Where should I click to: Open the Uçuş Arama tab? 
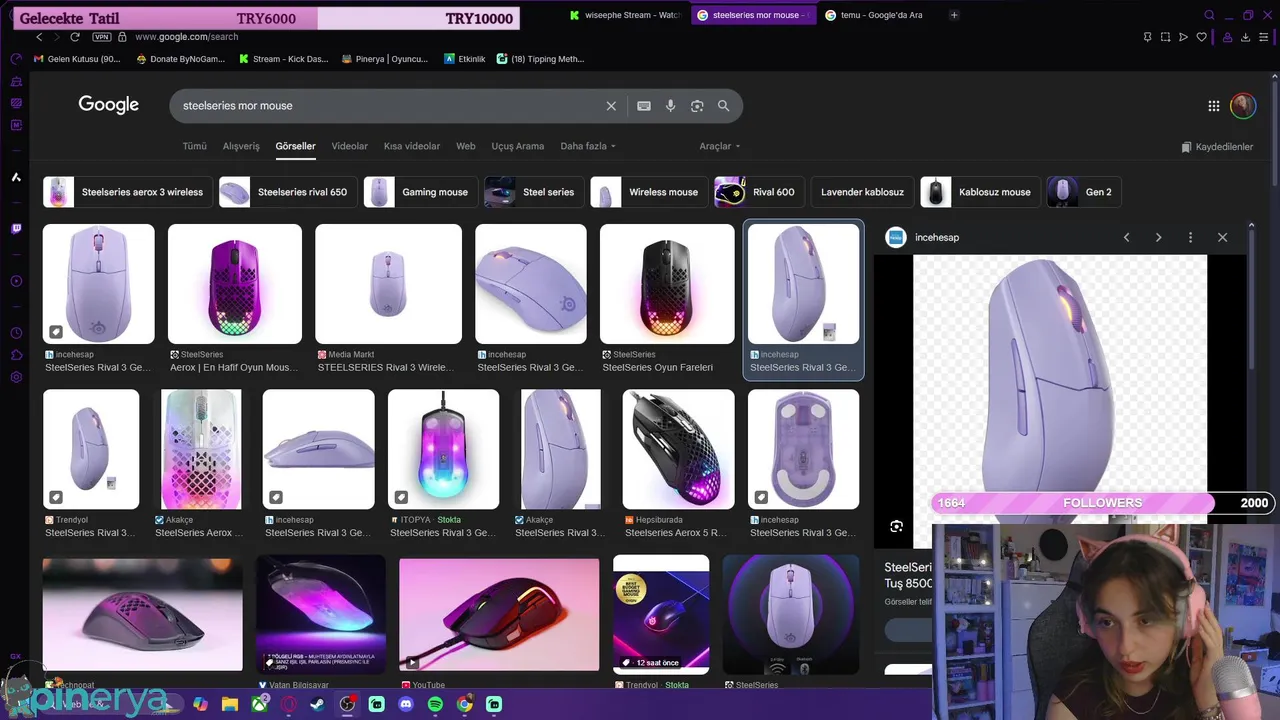[x=517, y=146]
